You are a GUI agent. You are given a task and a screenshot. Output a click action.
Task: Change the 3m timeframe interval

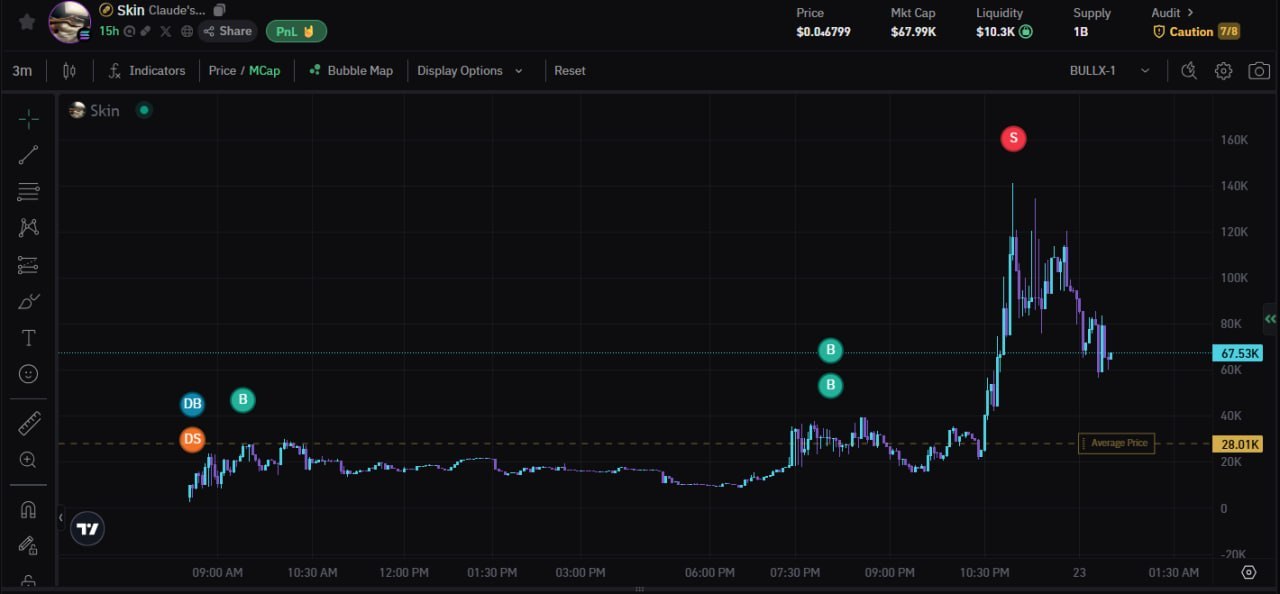[x=22, y=71]
